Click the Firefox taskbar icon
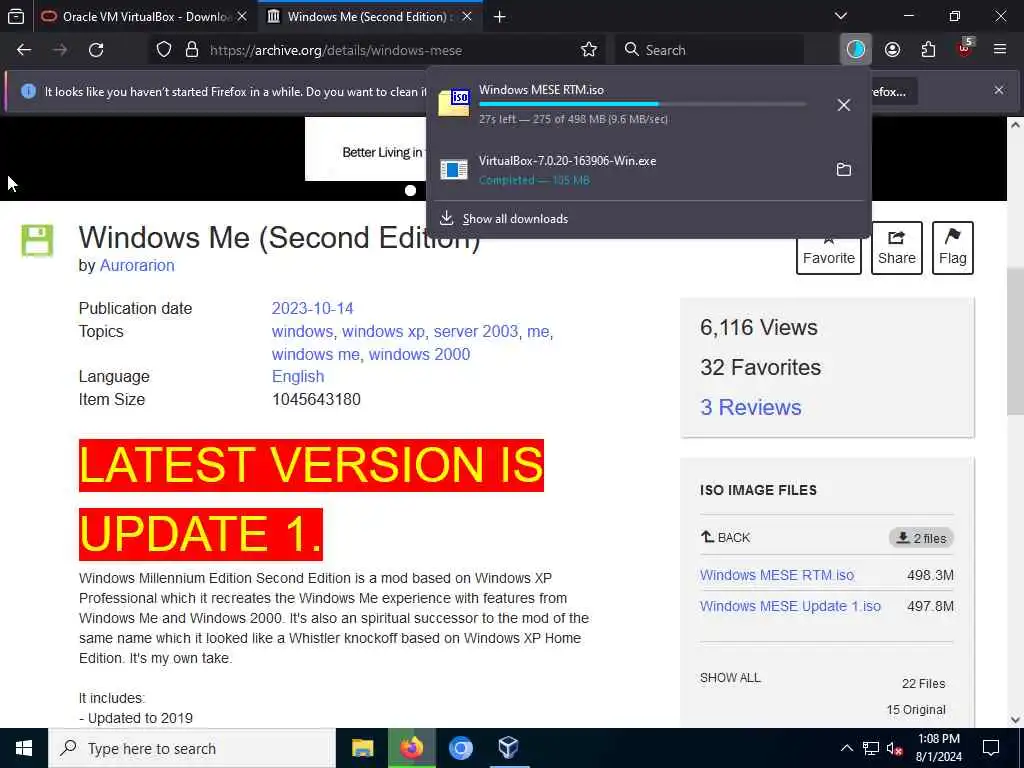1024x768 pixels. click(x=411, y=748)
